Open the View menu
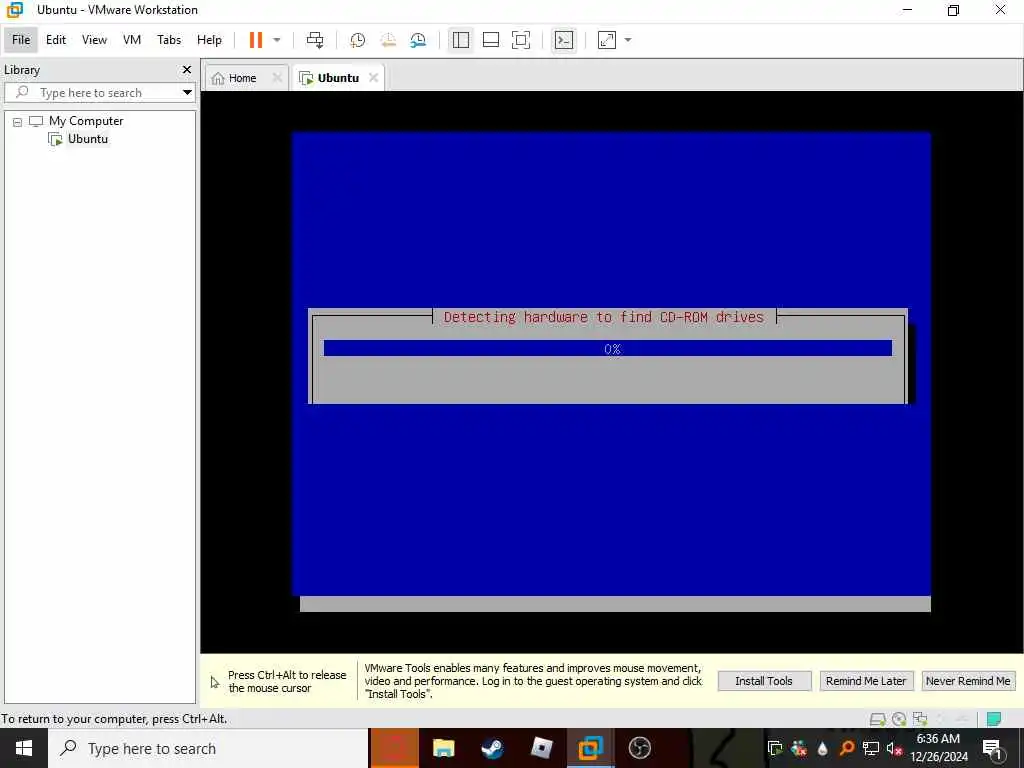Viewport: 1024px width, 768px height. (x=94, y=40)
